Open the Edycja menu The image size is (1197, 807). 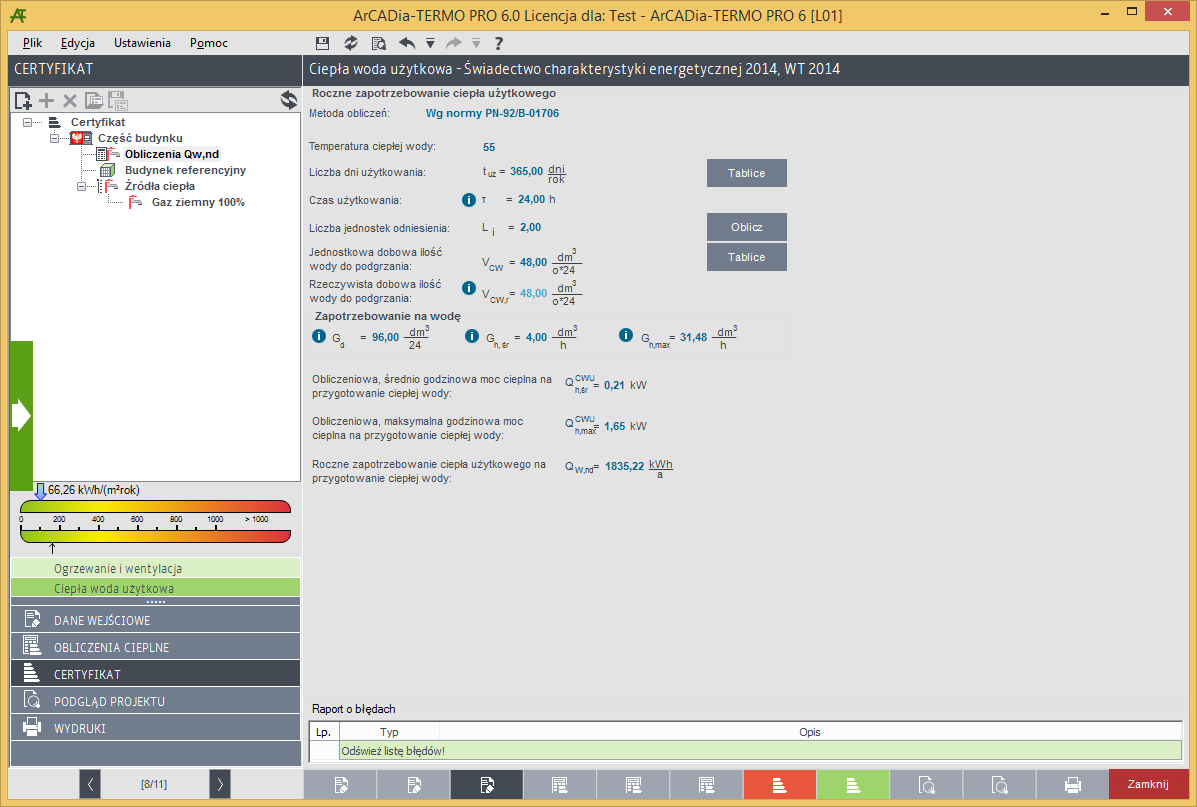tap(78, 43)
